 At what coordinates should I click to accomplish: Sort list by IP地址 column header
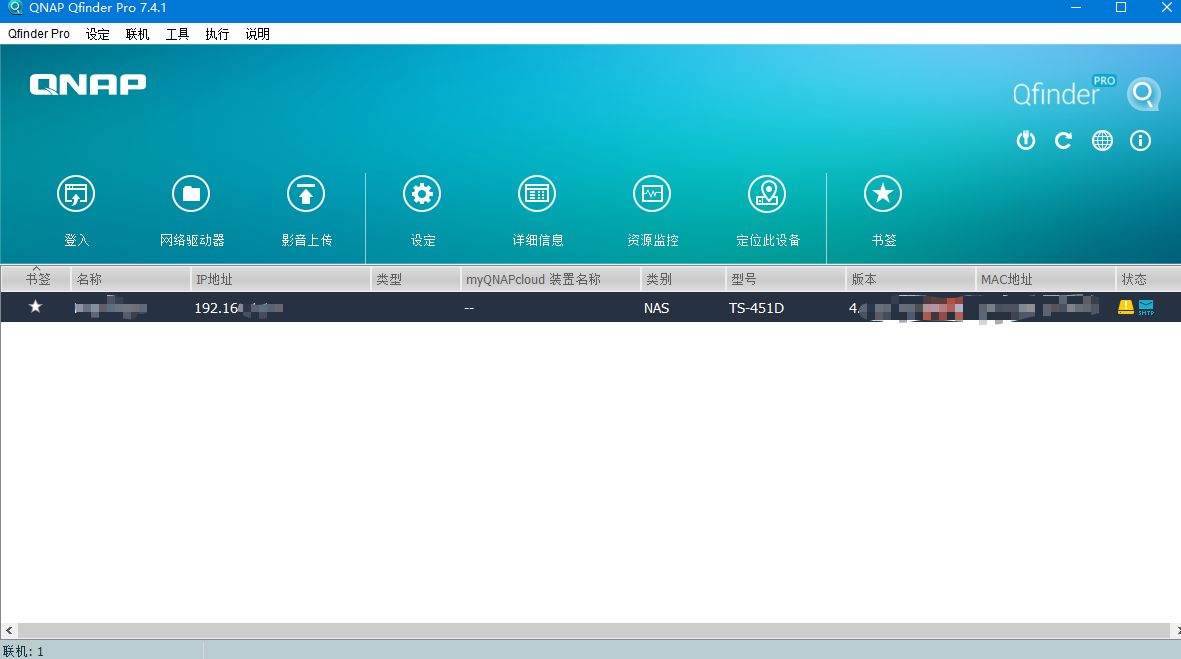280,279
